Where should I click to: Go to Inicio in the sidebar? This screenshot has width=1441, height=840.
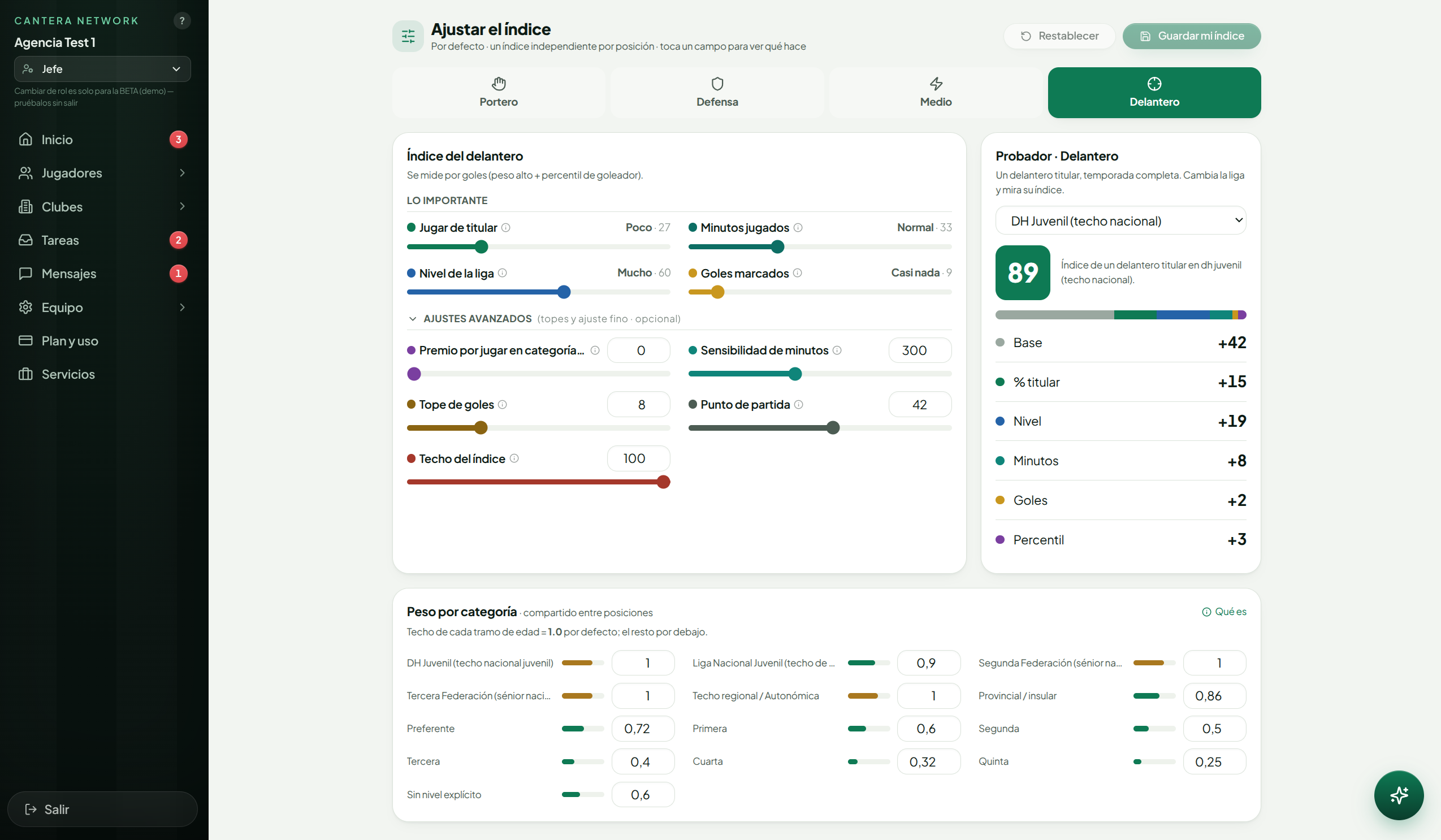(102, 139)
